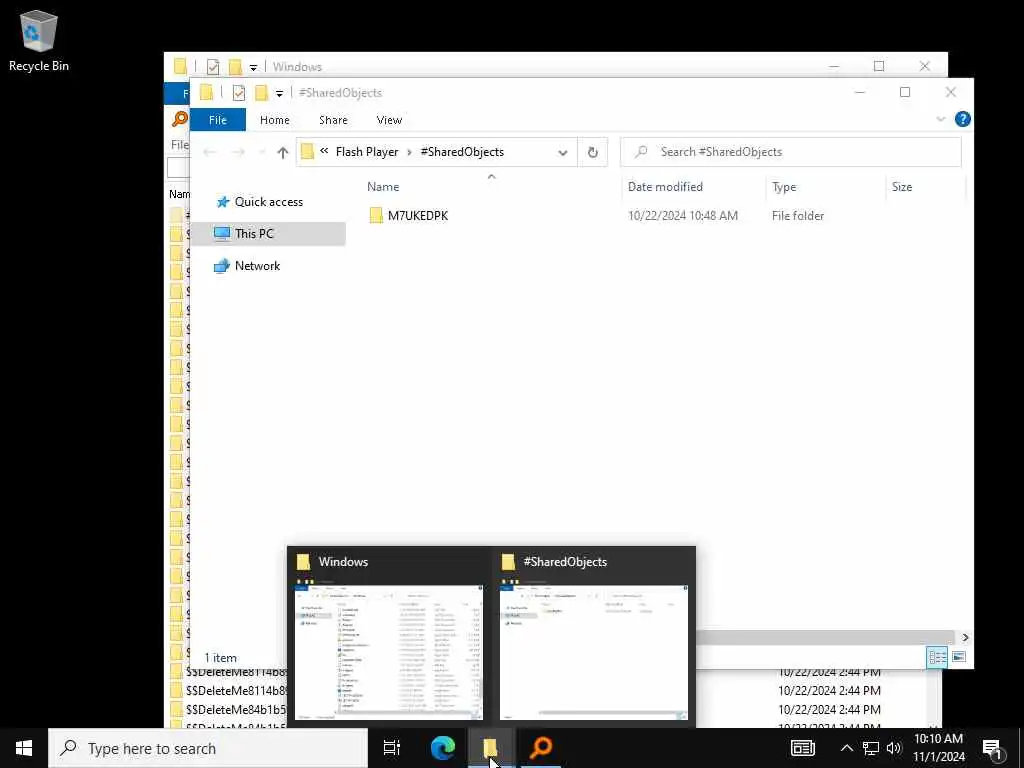This screenshot has width=1024, height=768.
Task: Refresh the #SharedObjects folder
Action: point(592,152)
